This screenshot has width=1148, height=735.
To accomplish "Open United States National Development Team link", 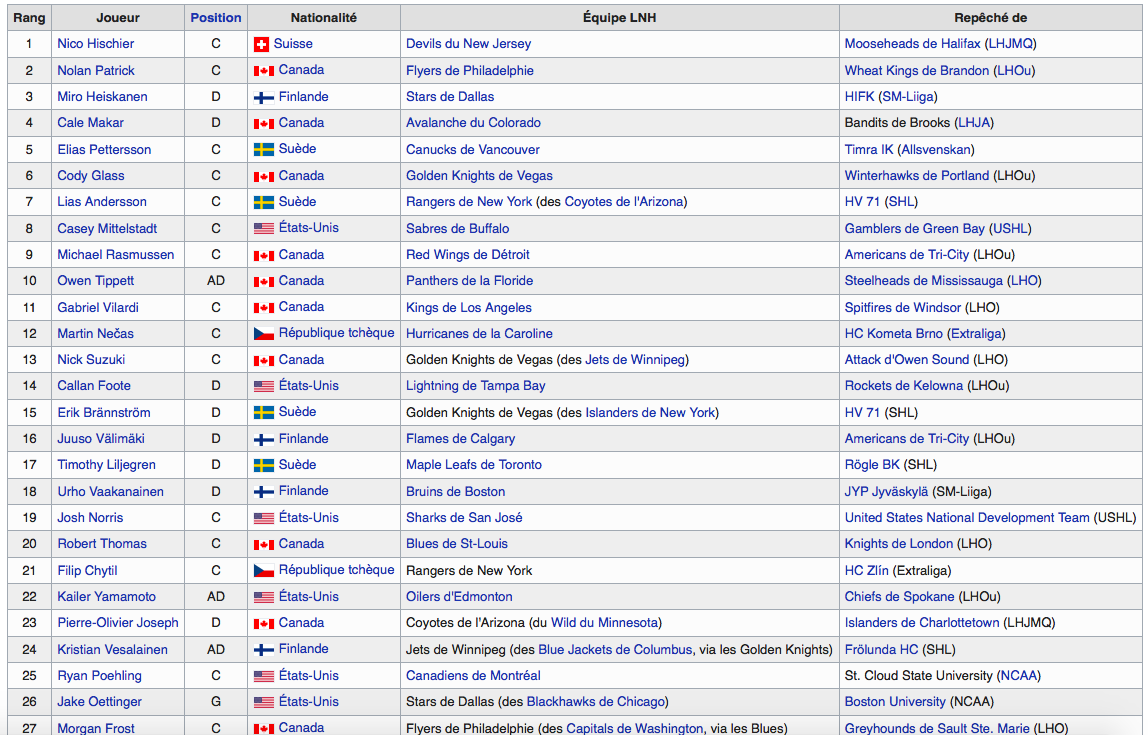I will (x=967, y=518).
